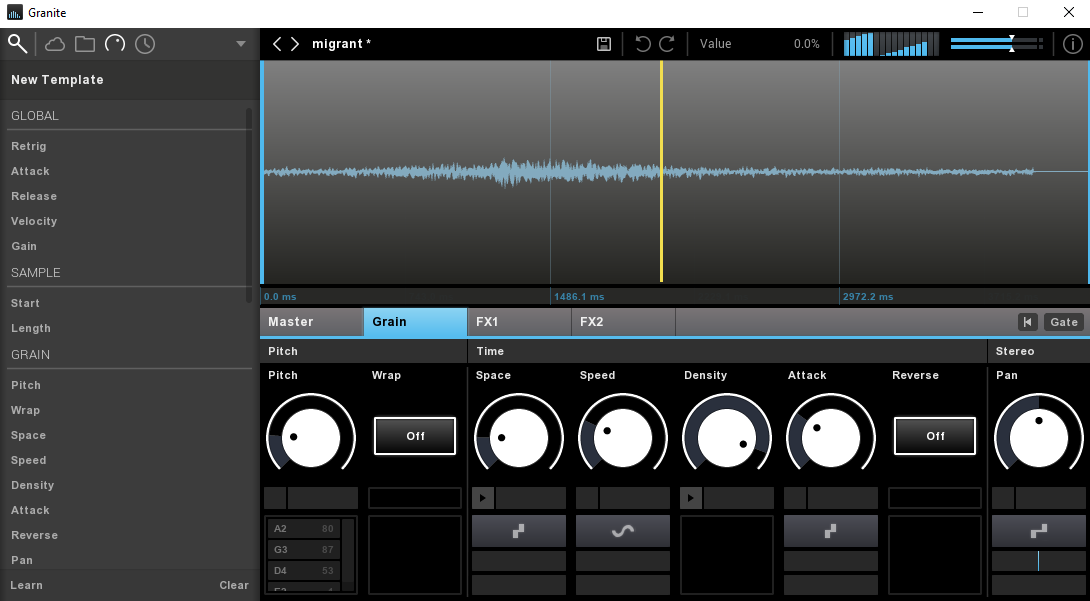Select the Space step modulator icon
The width and height of the screenshot is (1090, 601).
[x=519, y=531]
